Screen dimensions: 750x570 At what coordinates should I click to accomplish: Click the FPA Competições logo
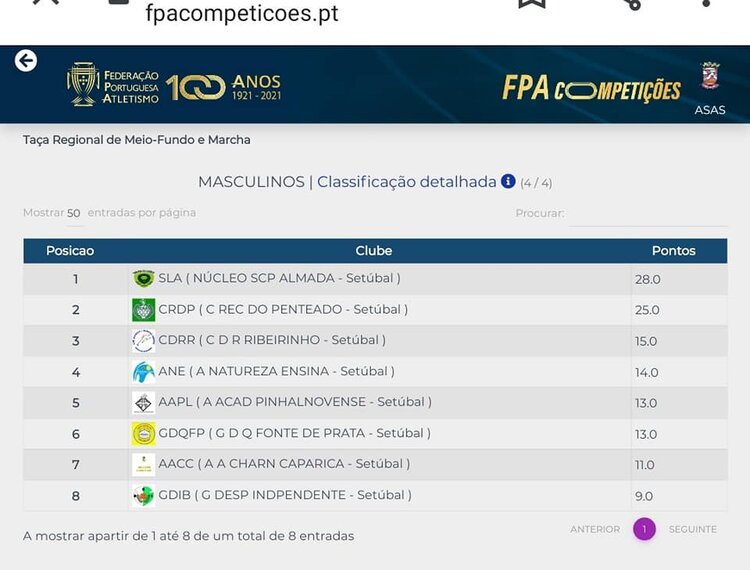point(591,89)
